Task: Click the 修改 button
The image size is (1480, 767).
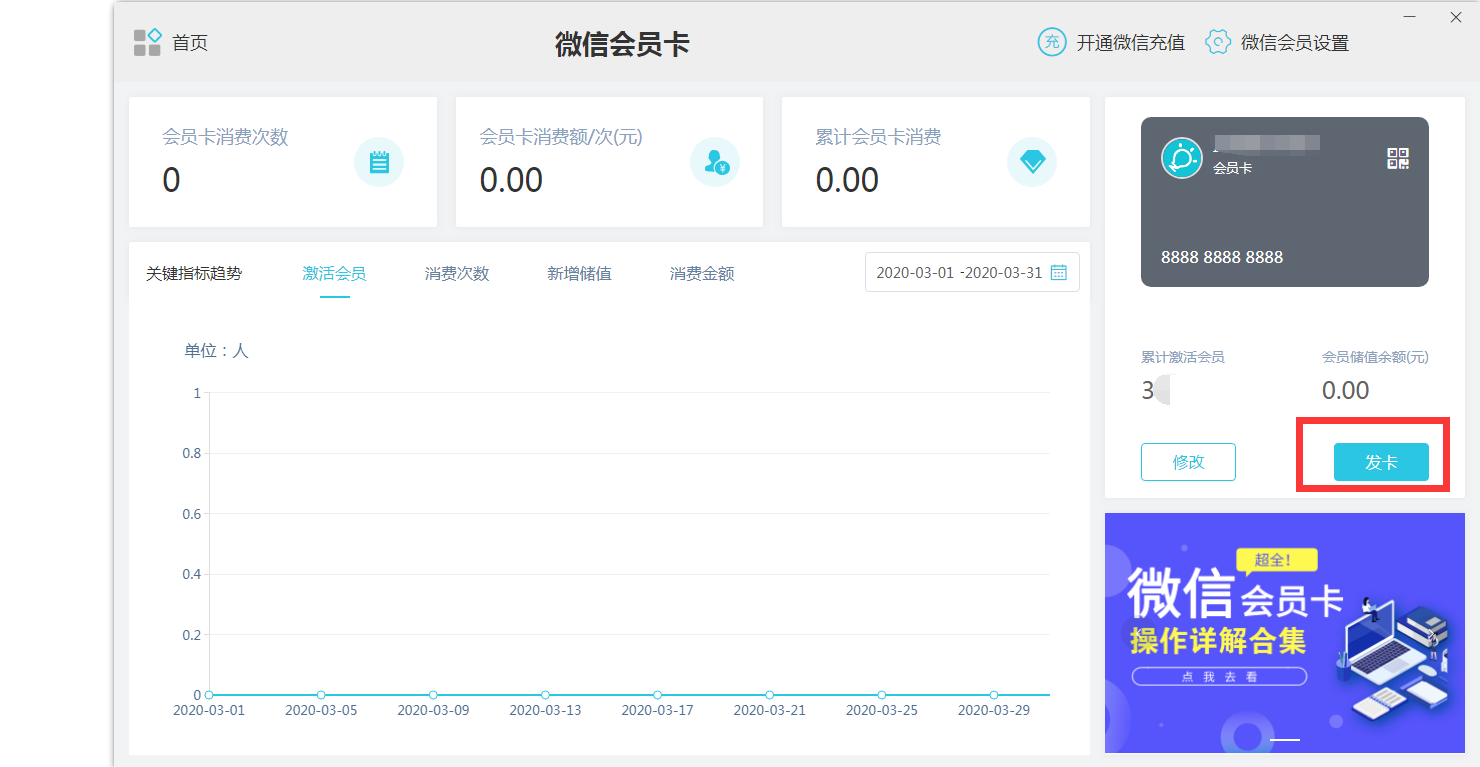Action: pos(1188,462)
